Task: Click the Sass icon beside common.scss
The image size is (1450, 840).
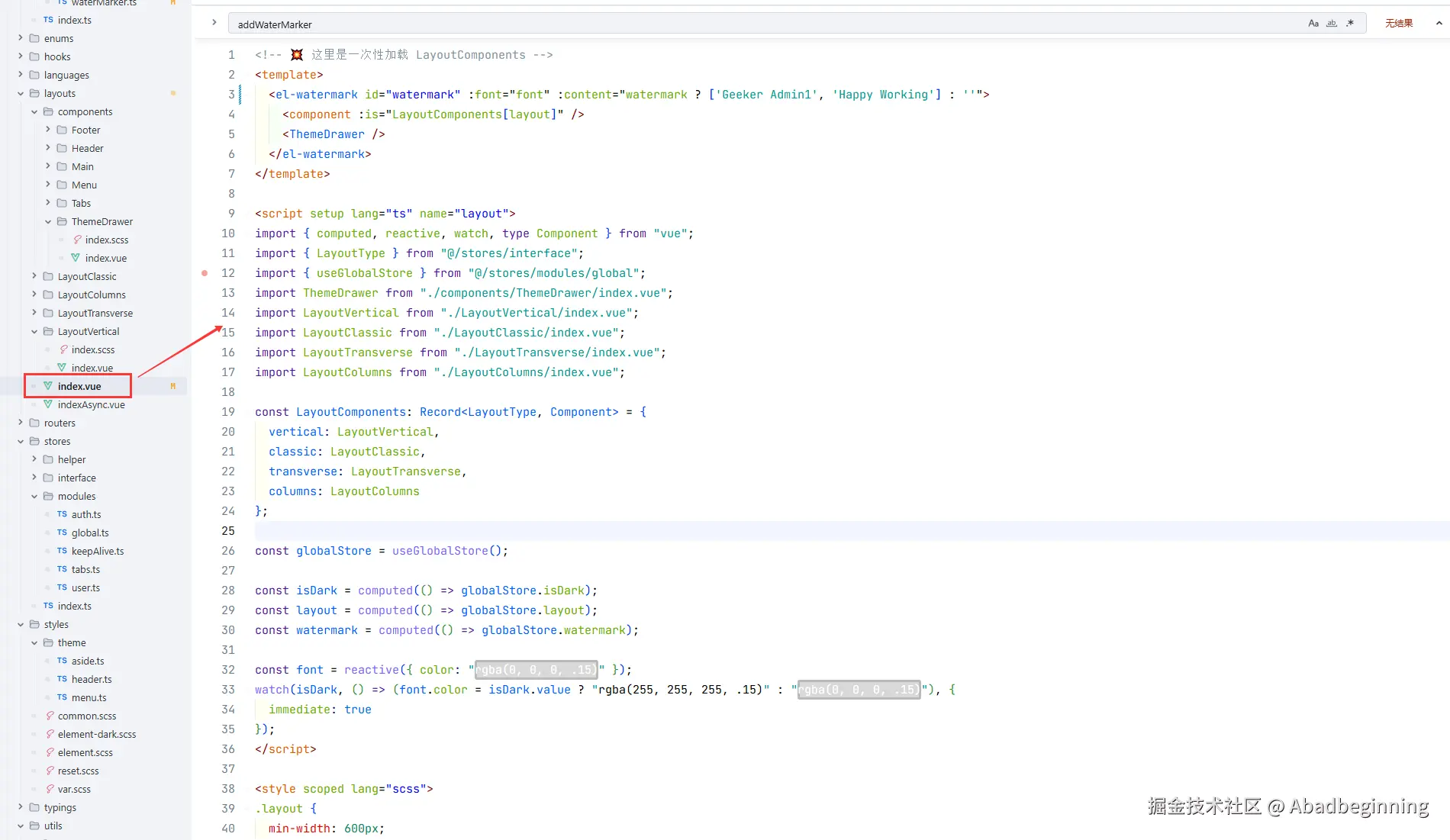Action: pyautogui.click(x=50, y=716)
